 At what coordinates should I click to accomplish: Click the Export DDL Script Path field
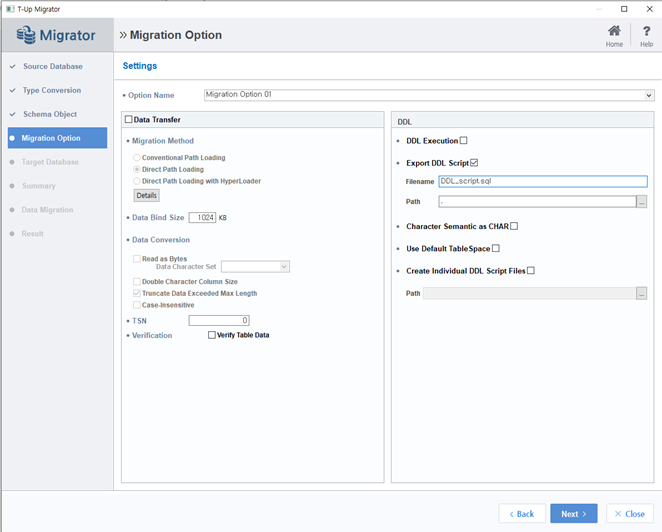click(x=537, y=202)
